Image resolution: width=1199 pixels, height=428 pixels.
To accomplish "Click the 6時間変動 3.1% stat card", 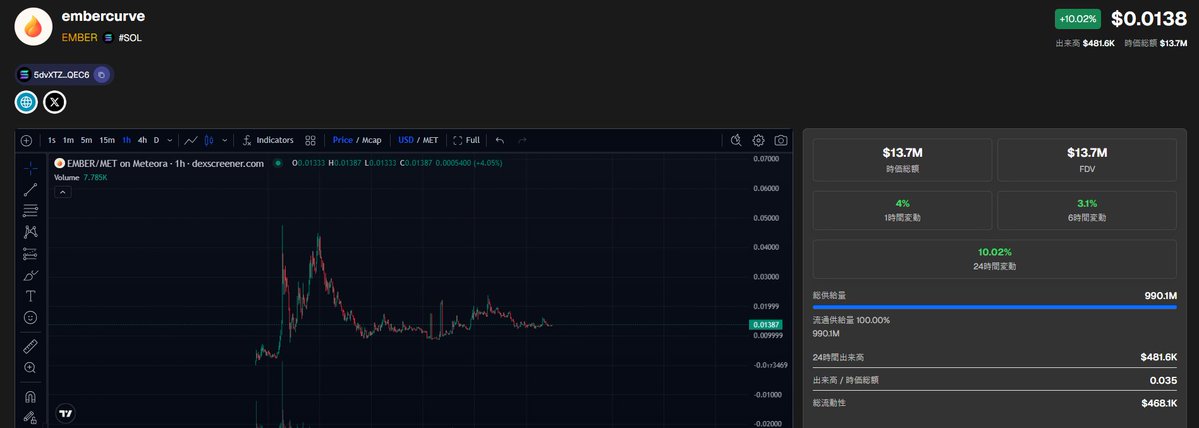I will point(1087,210).
